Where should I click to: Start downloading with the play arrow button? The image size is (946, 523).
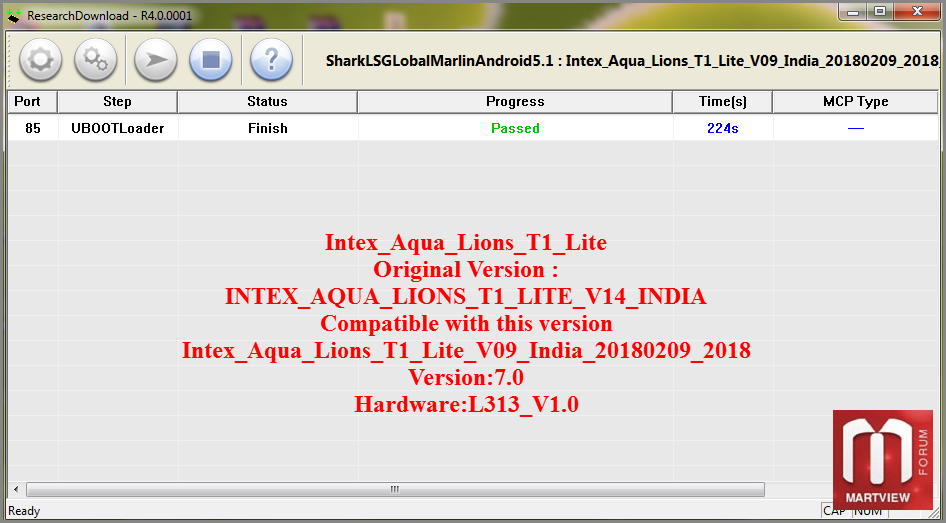[156, 60]
